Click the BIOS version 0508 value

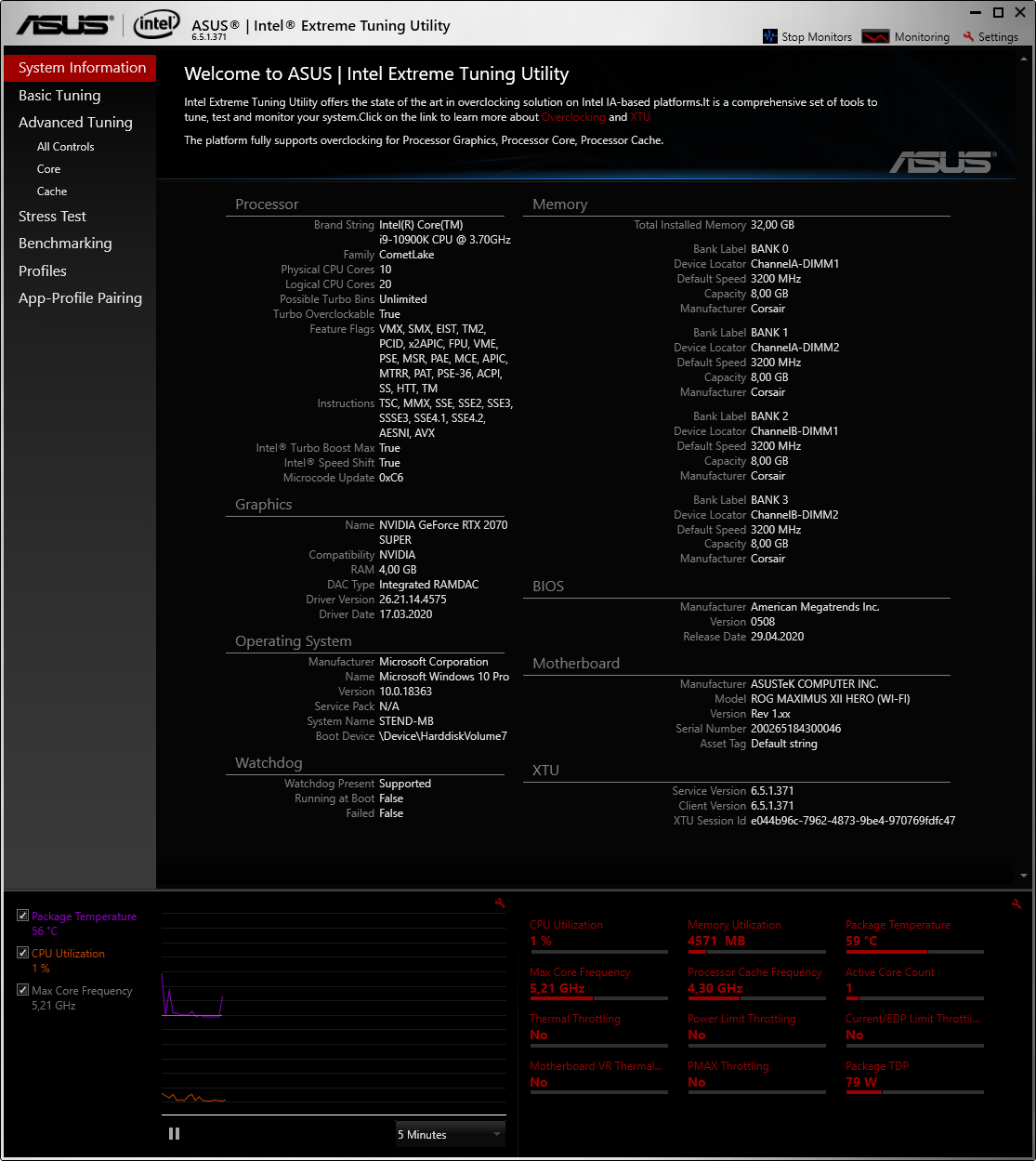click(762, 622)
